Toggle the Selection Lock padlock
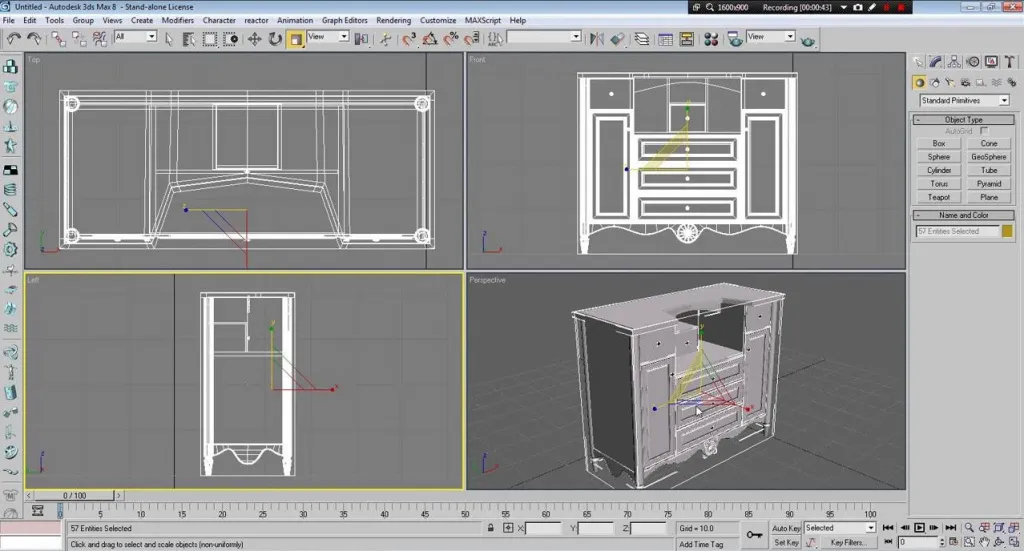 pos(490,527)
